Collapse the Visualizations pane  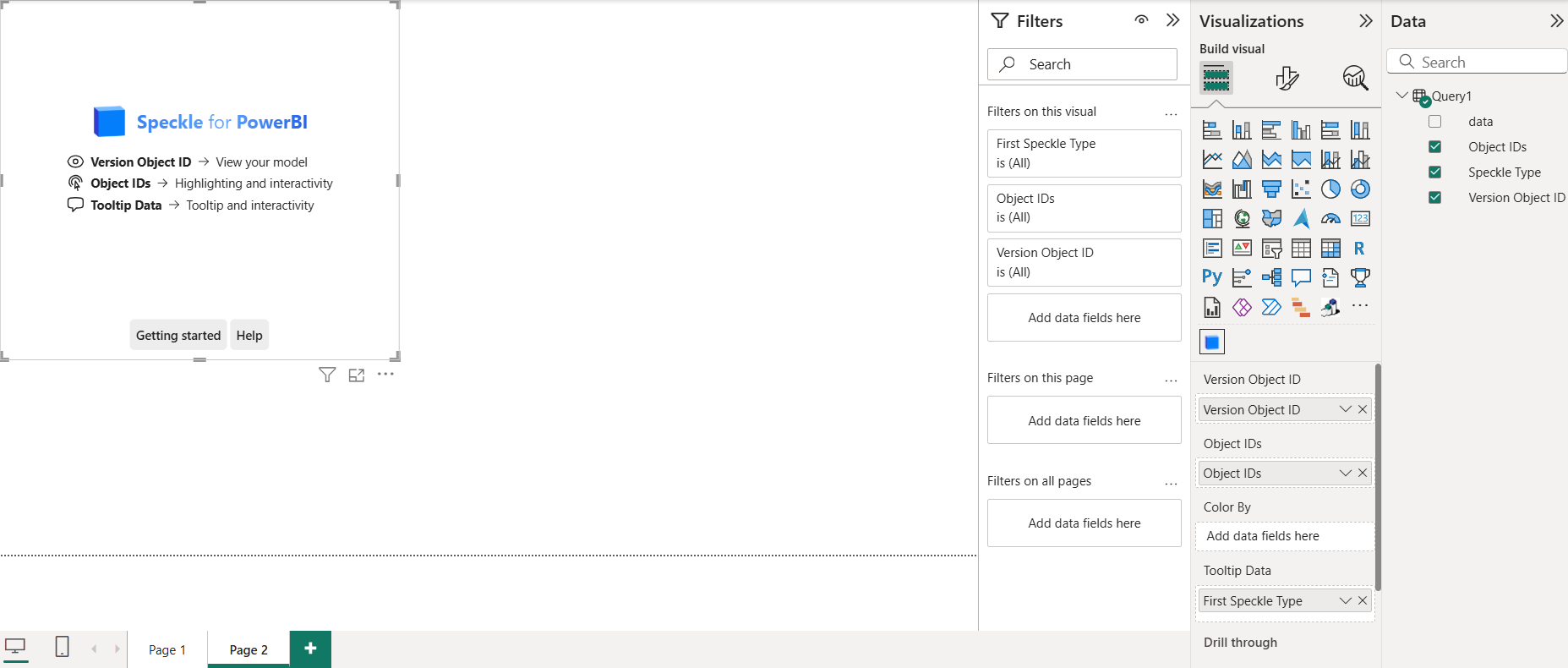1366,21
